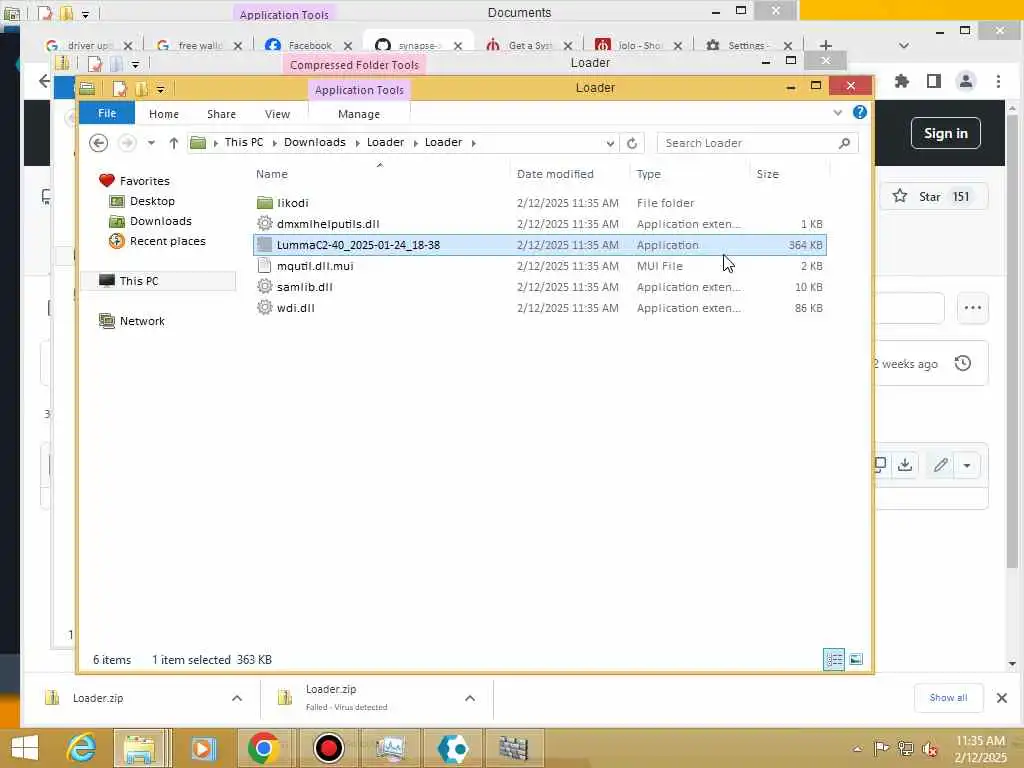Expand the failed Loader.zip download menu
The height and width of the screenshot is (768, 1024).
pyautogui.click(x=470, y=698)
